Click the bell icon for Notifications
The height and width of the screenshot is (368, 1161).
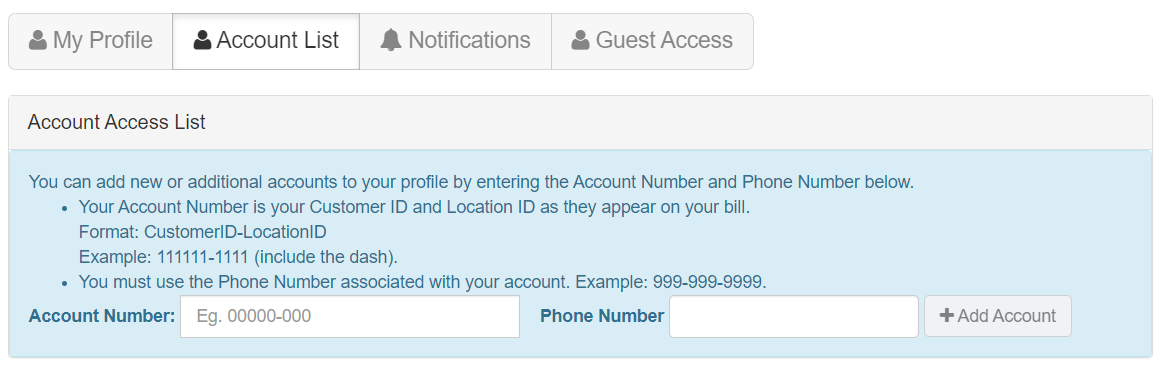pyautogui.click(x=390, y=40)
